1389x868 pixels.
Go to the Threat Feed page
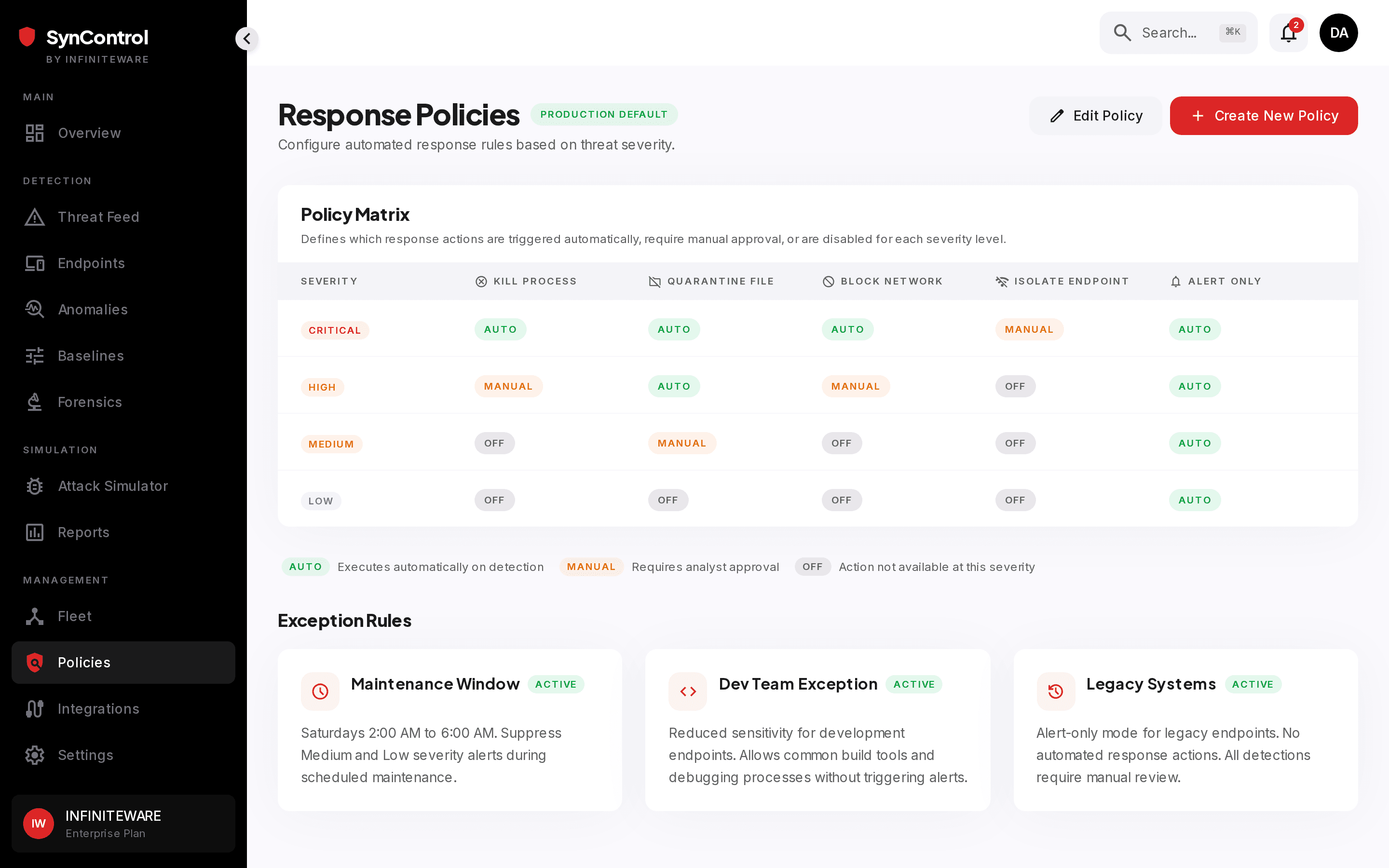click(x=123, y=217)
